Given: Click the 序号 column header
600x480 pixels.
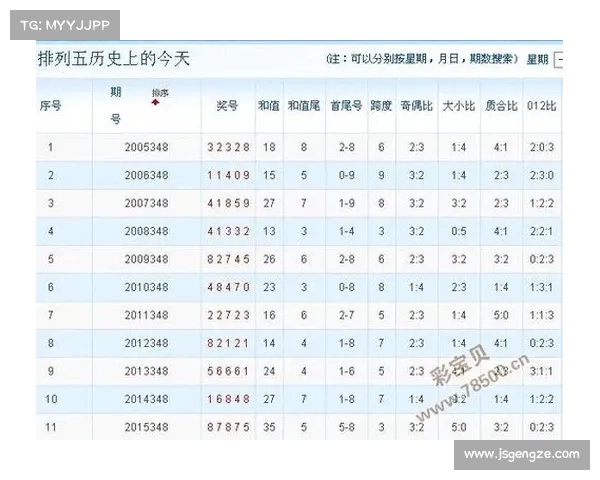Looking at the screenshot, I should point(51,106).
